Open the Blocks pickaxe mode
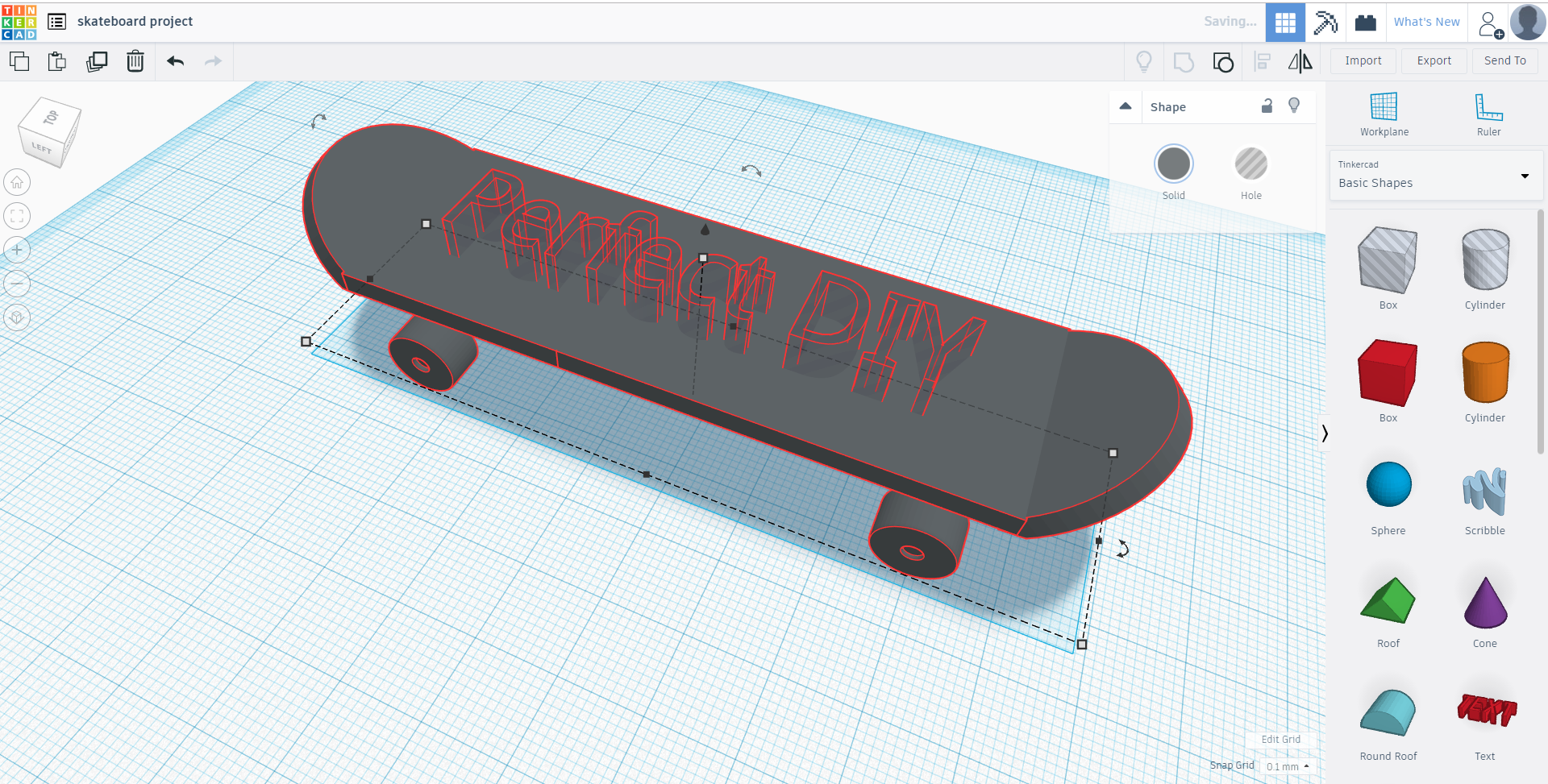This screenshot has height=784, width=1548. click(x=1325, y=22)
